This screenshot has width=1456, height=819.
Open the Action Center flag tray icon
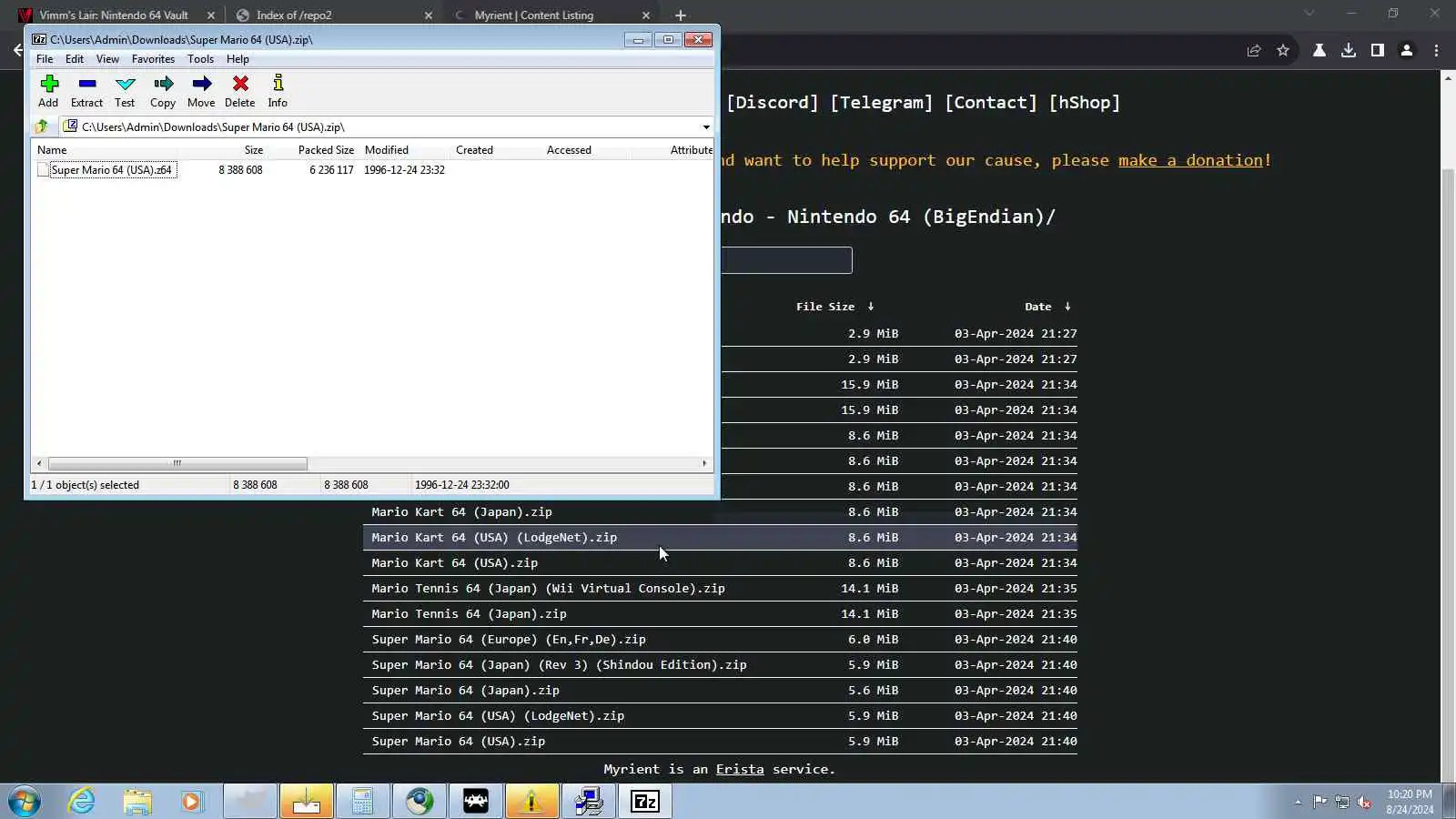pos(1319,802)
